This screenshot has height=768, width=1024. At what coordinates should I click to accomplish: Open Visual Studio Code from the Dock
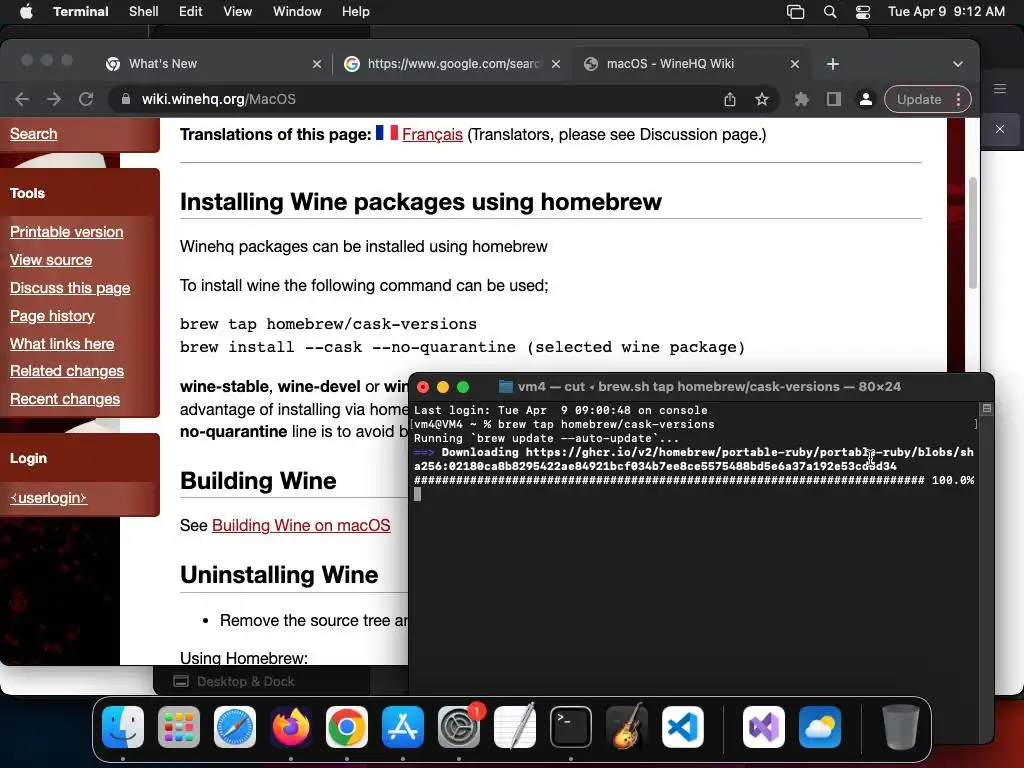683,727
